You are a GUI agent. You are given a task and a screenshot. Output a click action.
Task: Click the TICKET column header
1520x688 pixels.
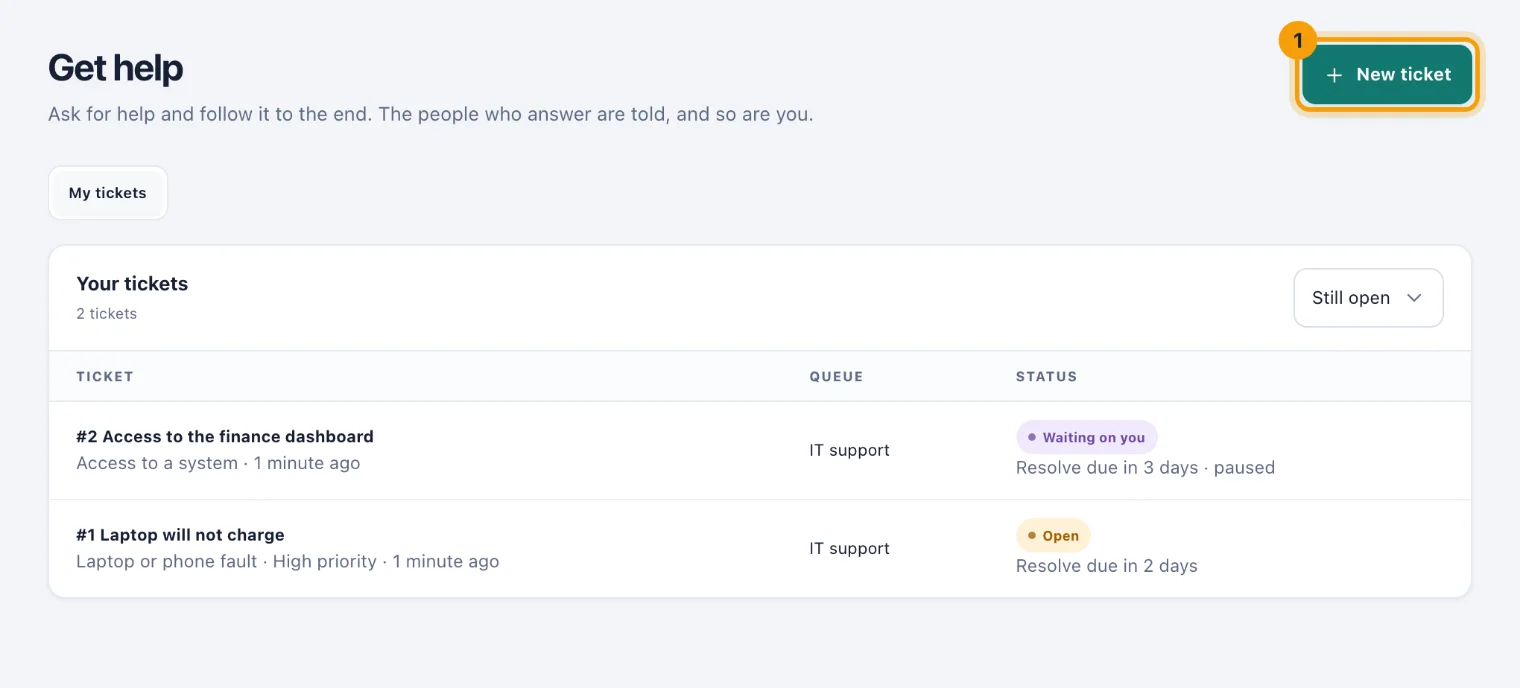point(105,377)
